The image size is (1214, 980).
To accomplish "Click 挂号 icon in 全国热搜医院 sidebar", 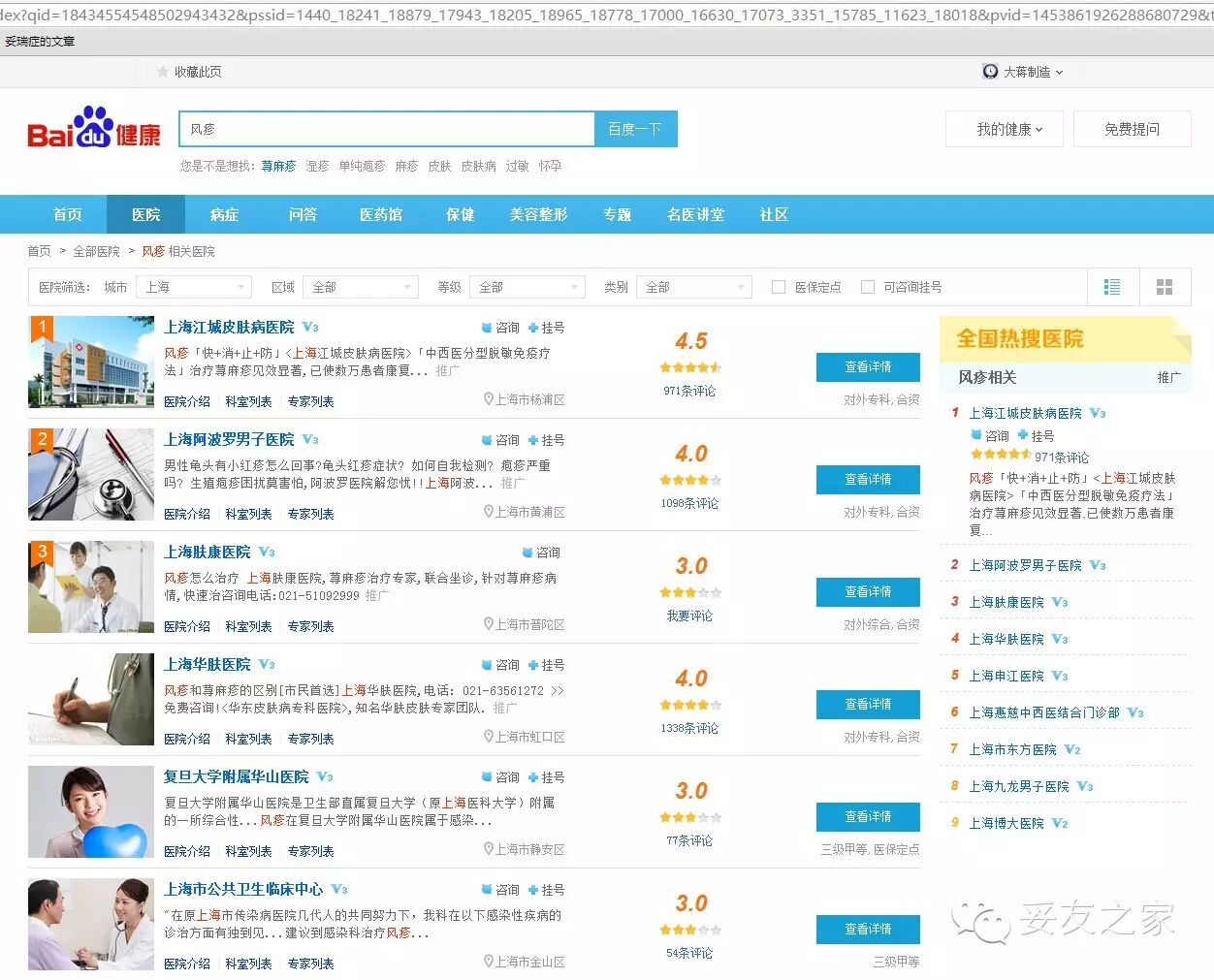I will [1023, 436].
